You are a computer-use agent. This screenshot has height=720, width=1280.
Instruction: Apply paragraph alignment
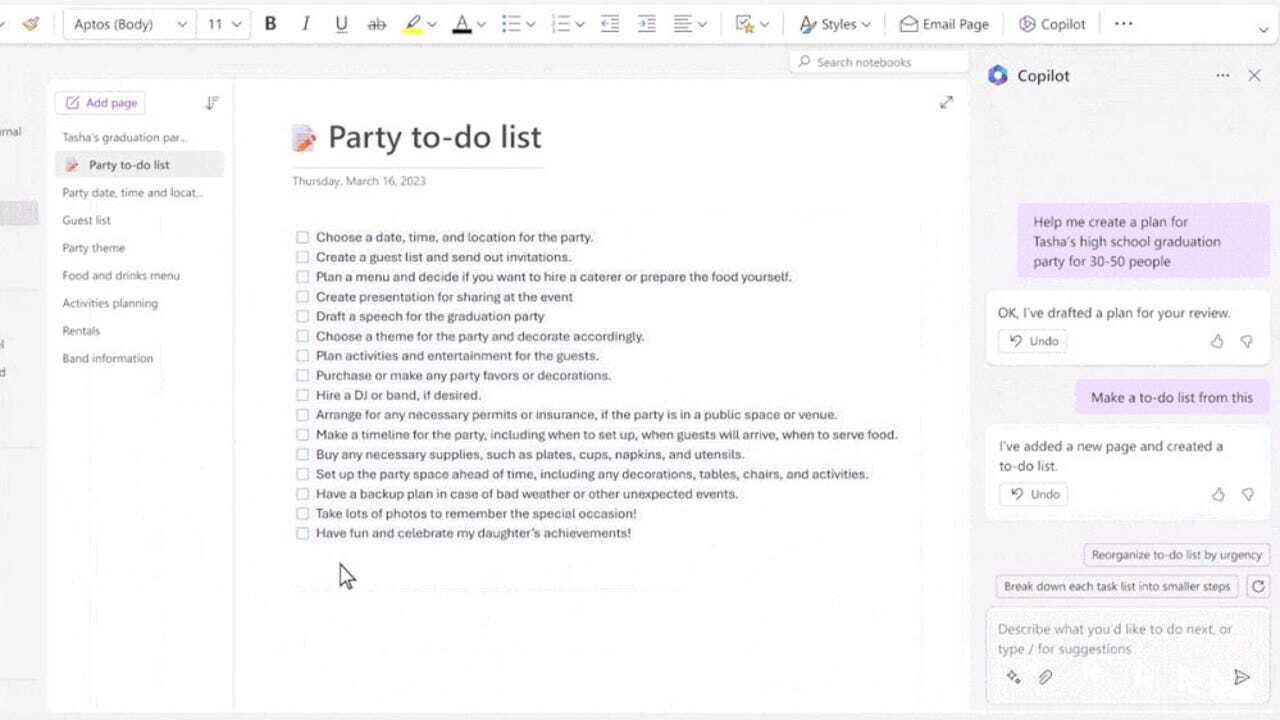tap(683, 24)
